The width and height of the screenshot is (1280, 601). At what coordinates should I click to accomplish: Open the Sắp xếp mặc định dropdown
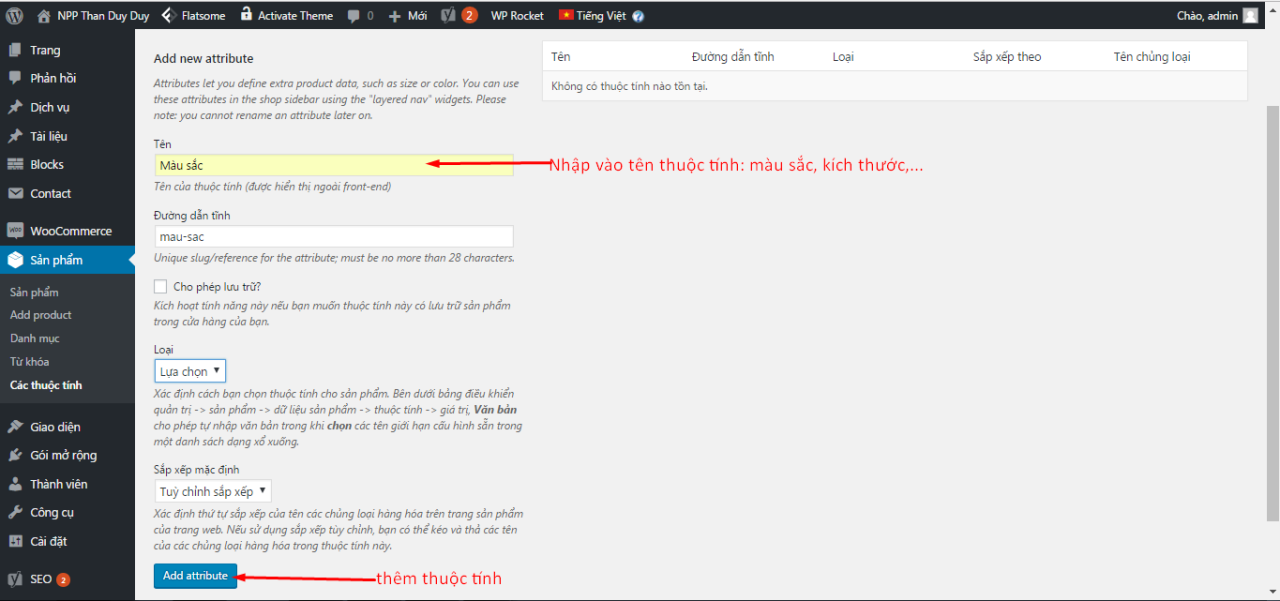(x=212, y=490)
